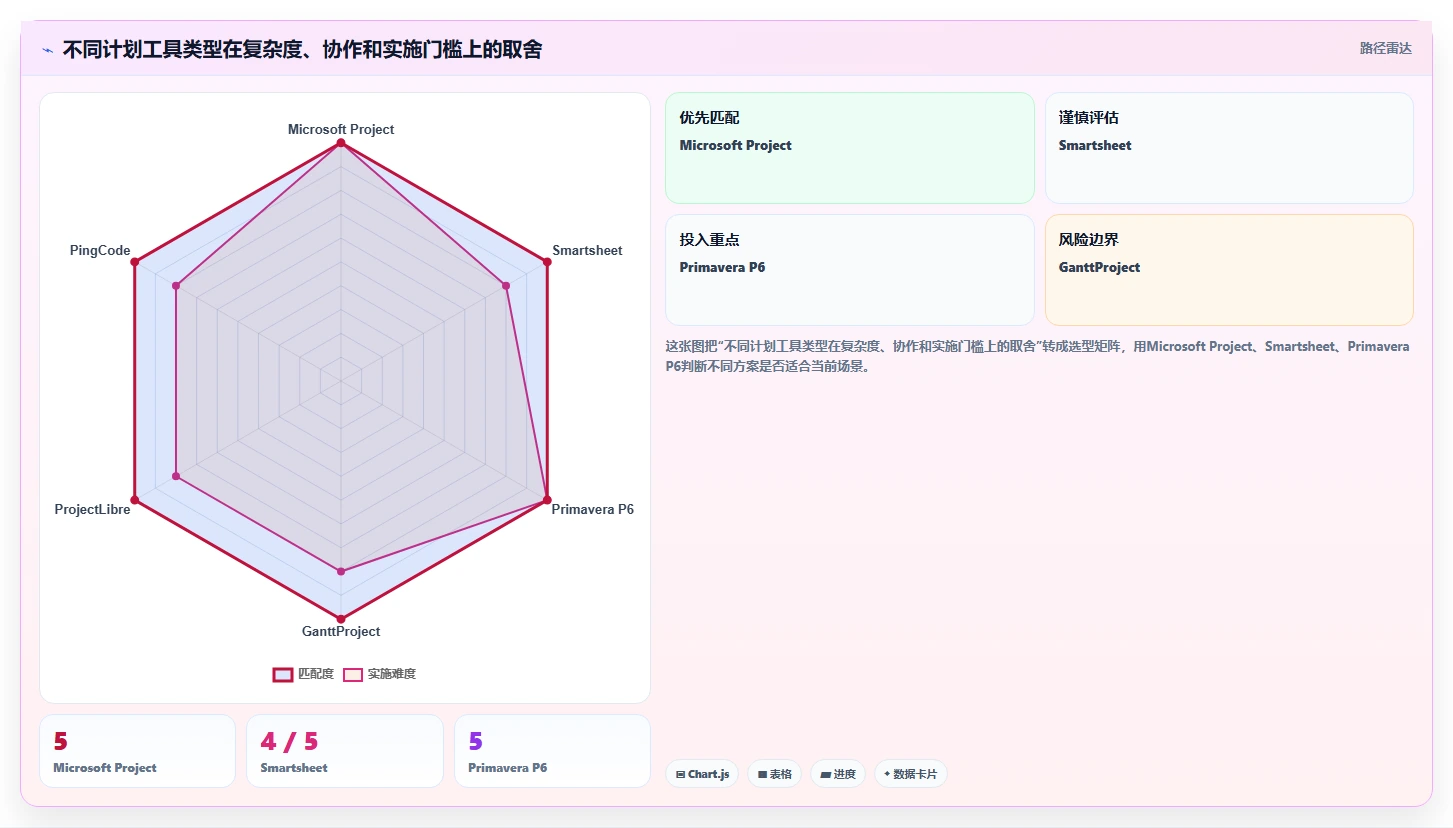
Task: Click the Microsoft Project stat card showing 5
Action: pos(137,751)
